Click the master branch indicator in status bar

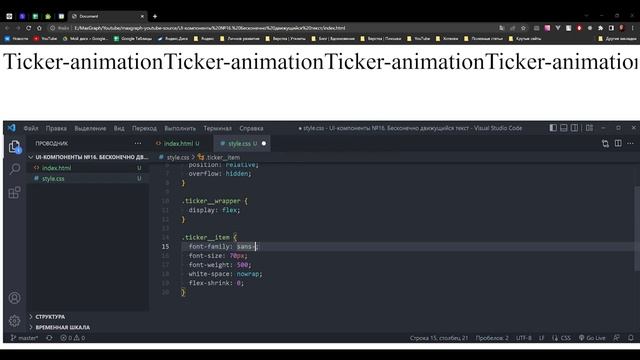click(x=24, y=338)
